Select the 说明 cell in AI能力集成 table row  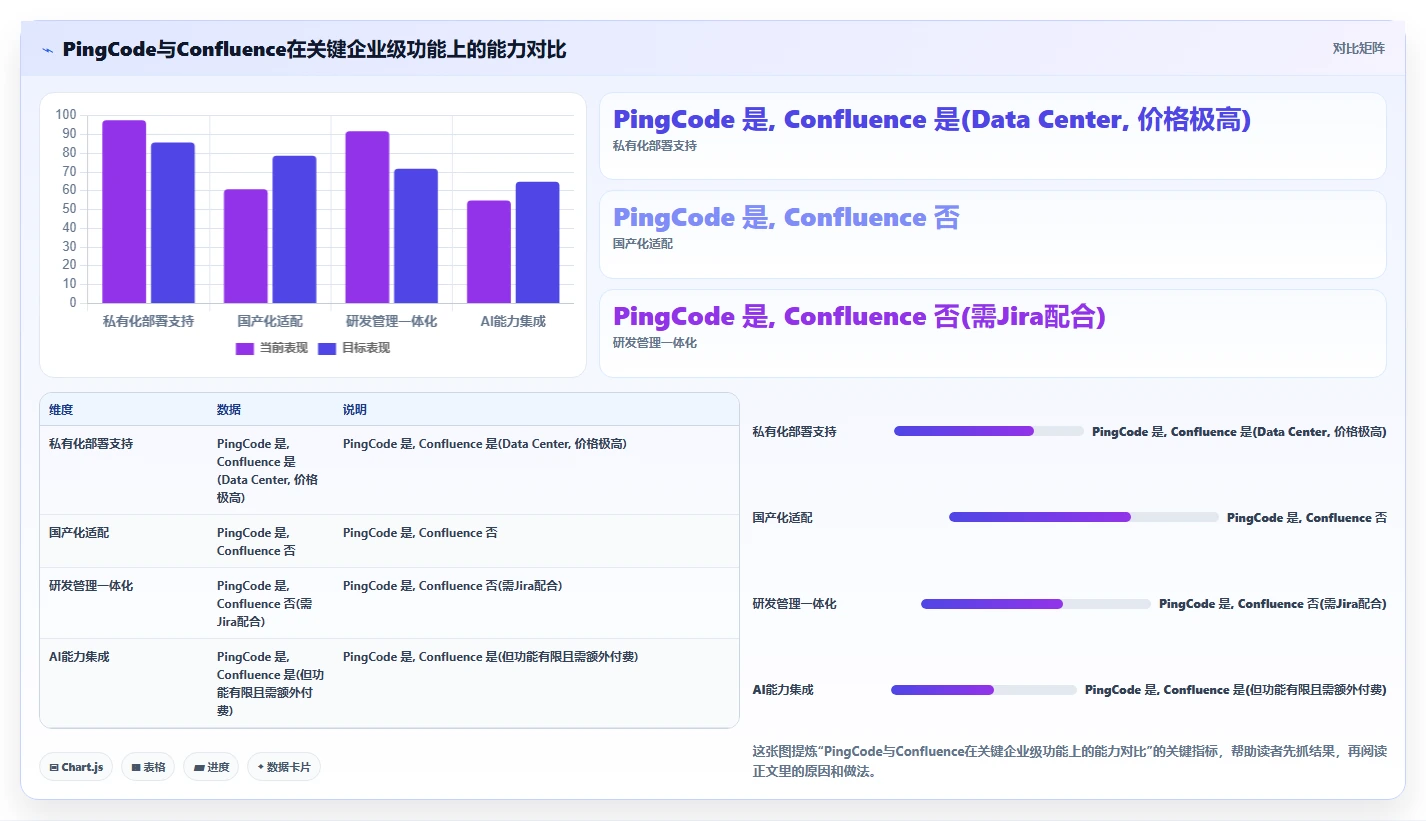(x=536, y=683)
